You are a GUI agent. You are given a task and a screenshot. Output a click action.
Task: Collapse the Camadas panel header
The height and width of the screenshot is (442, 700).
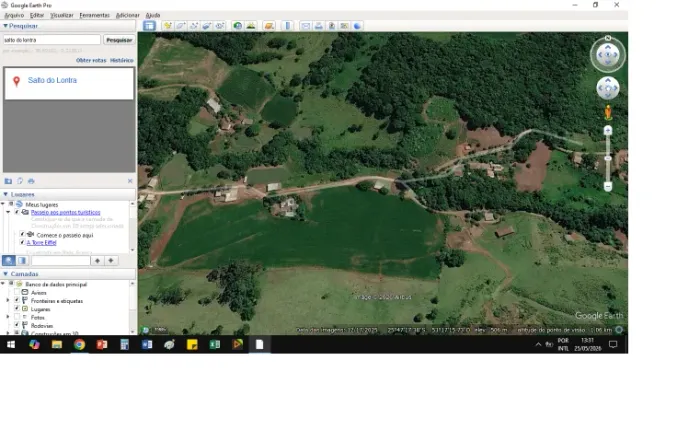pos(5,274)
